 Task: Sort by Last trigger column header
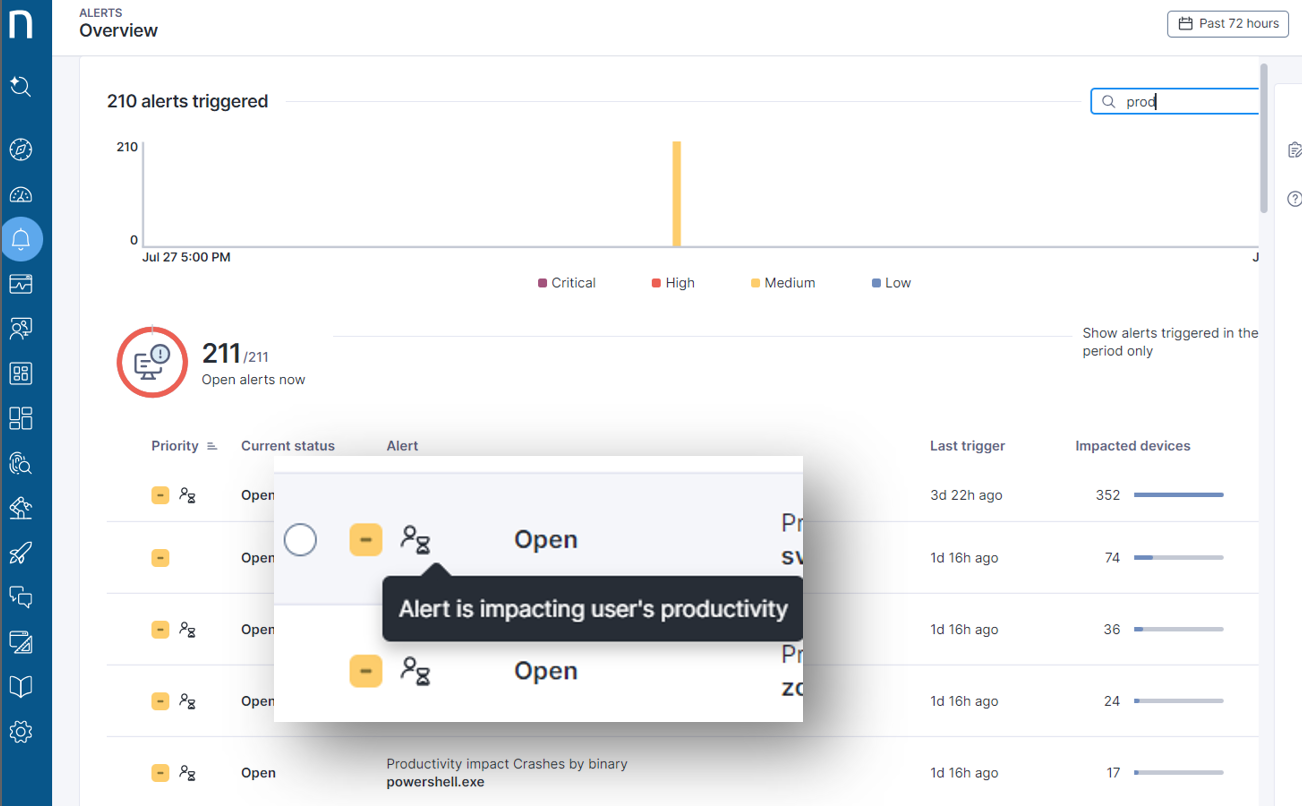[967, 446]
